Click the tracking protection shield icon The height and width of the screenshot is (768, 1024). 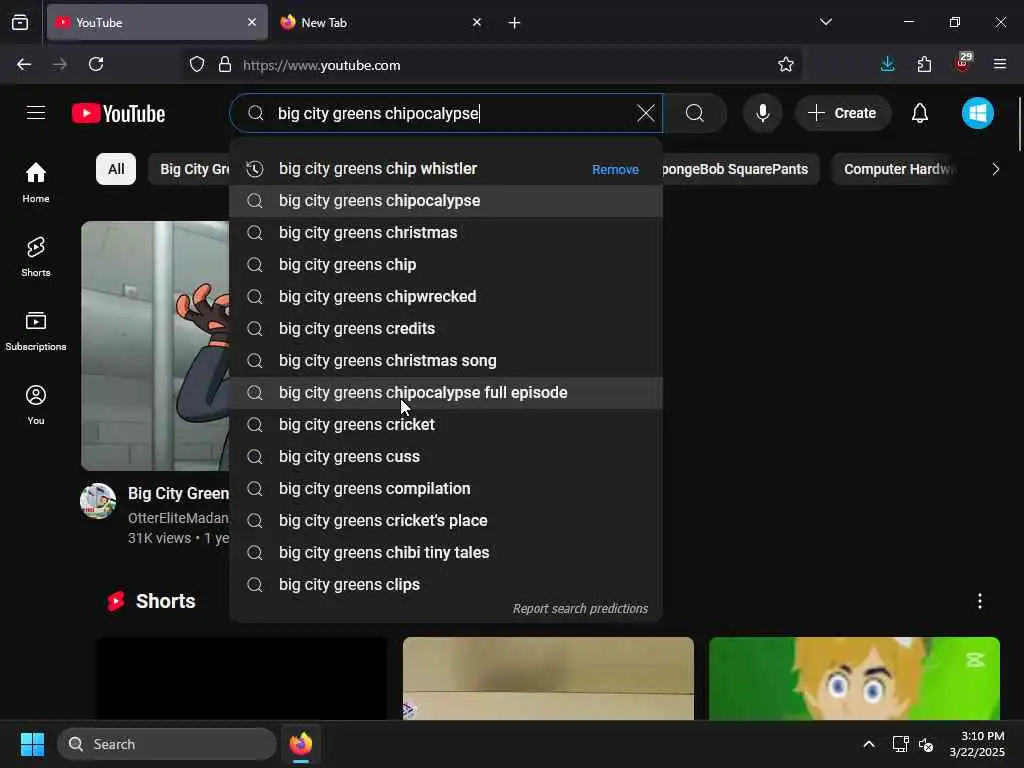[197, 64]
